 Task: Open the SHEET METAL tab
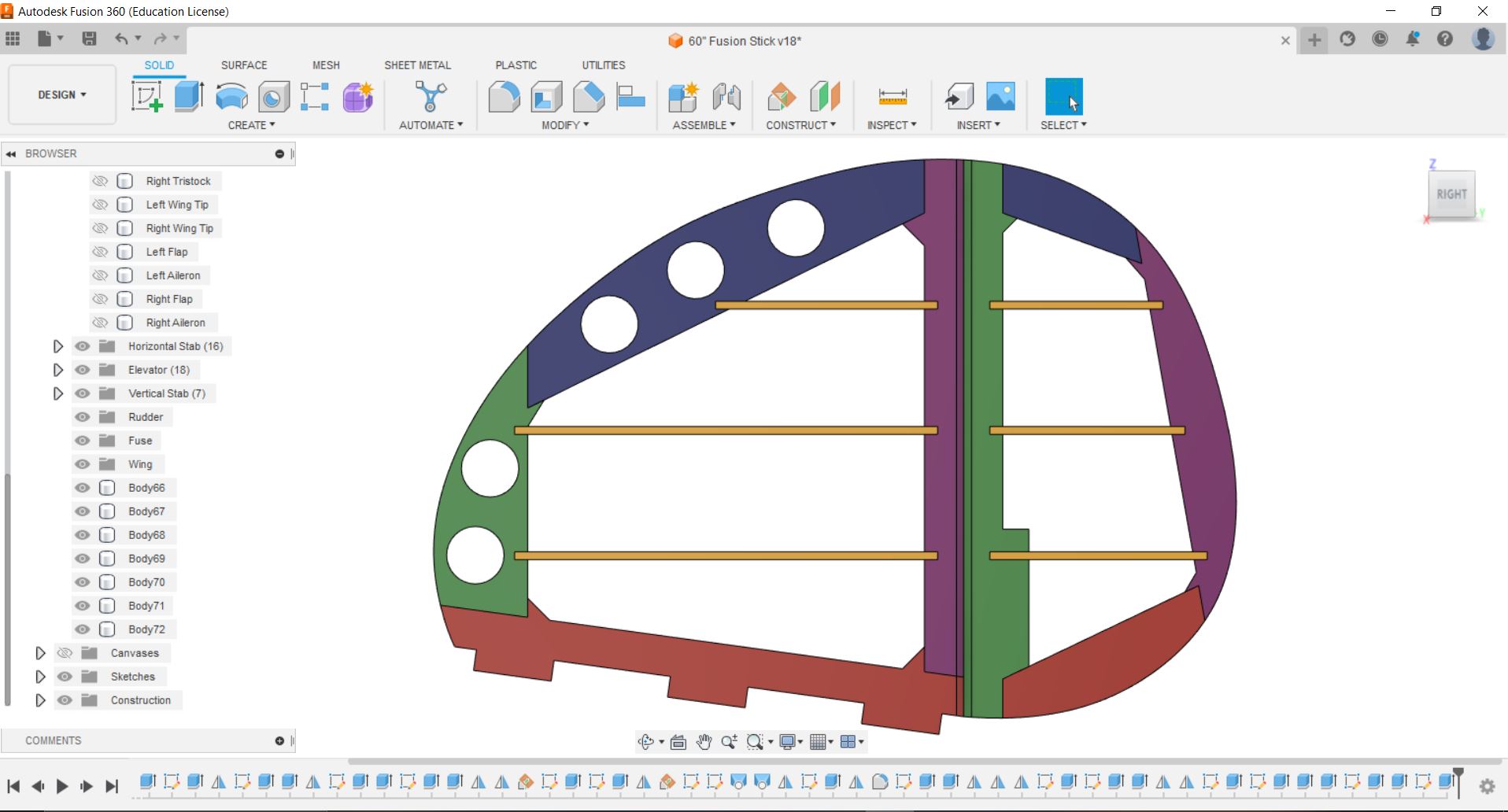[x=417, y=65]
